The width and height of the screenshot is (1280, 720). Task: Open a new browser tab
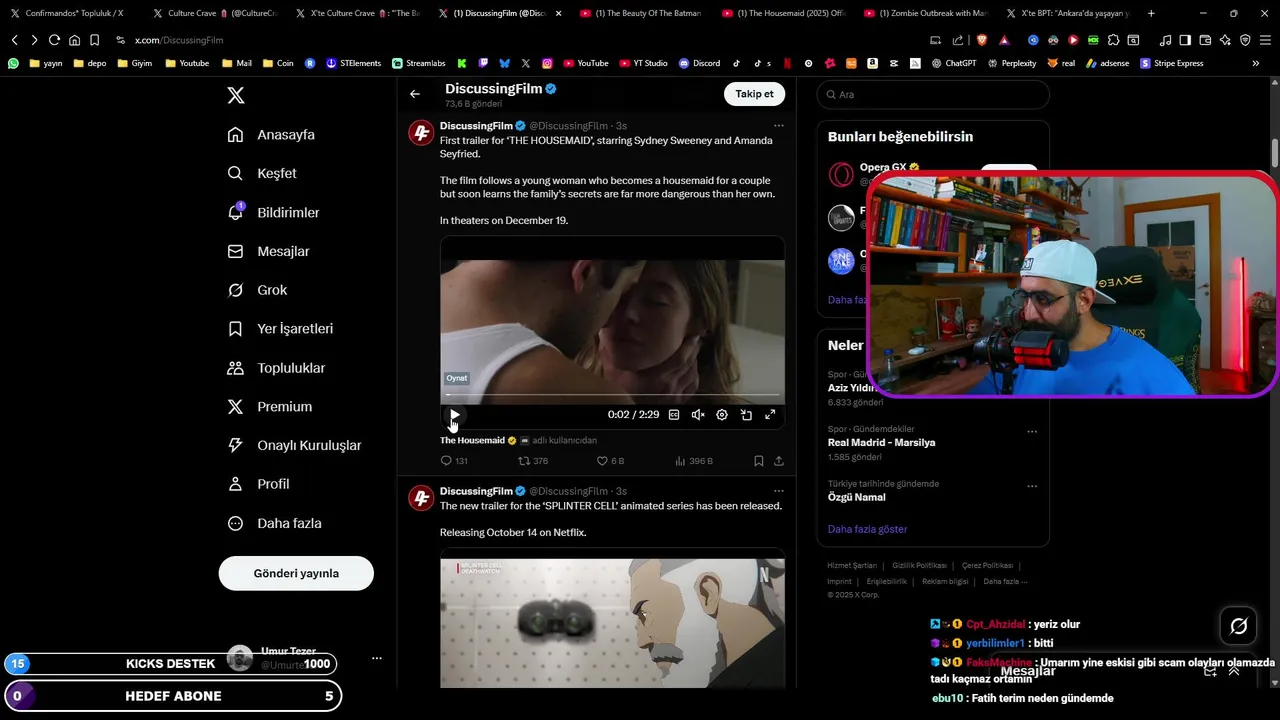[1151, 13]
